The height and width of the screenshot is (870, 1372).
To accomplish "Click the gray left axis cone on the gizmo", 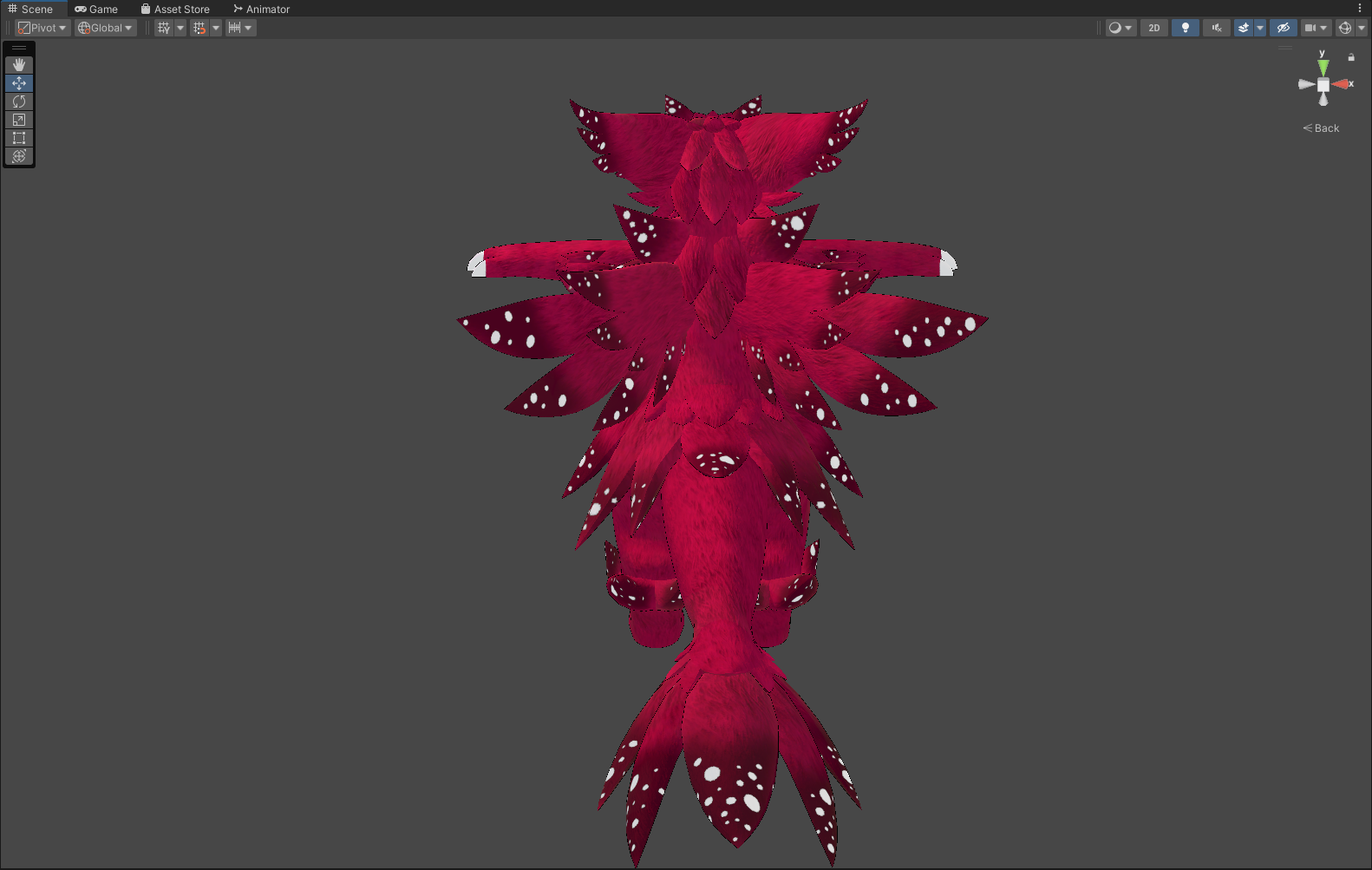I will [x=1306, y=84].
